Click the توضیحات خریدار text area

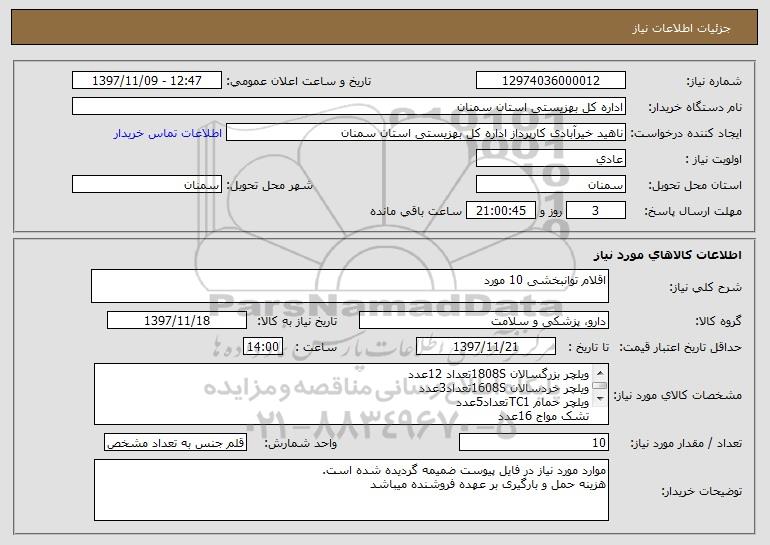351,490
